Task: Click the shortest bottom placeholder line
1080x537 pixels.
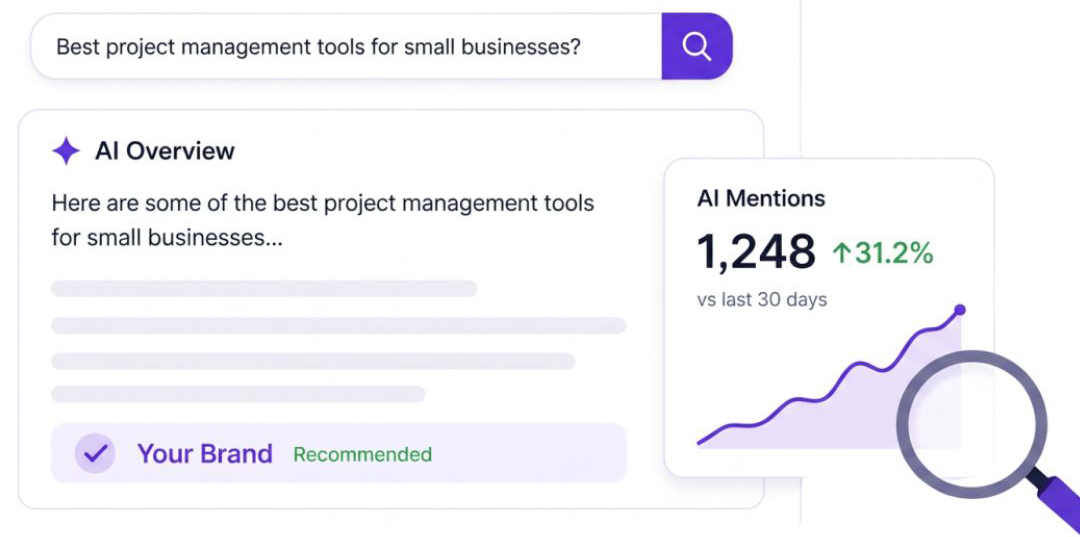Action: 238,394
